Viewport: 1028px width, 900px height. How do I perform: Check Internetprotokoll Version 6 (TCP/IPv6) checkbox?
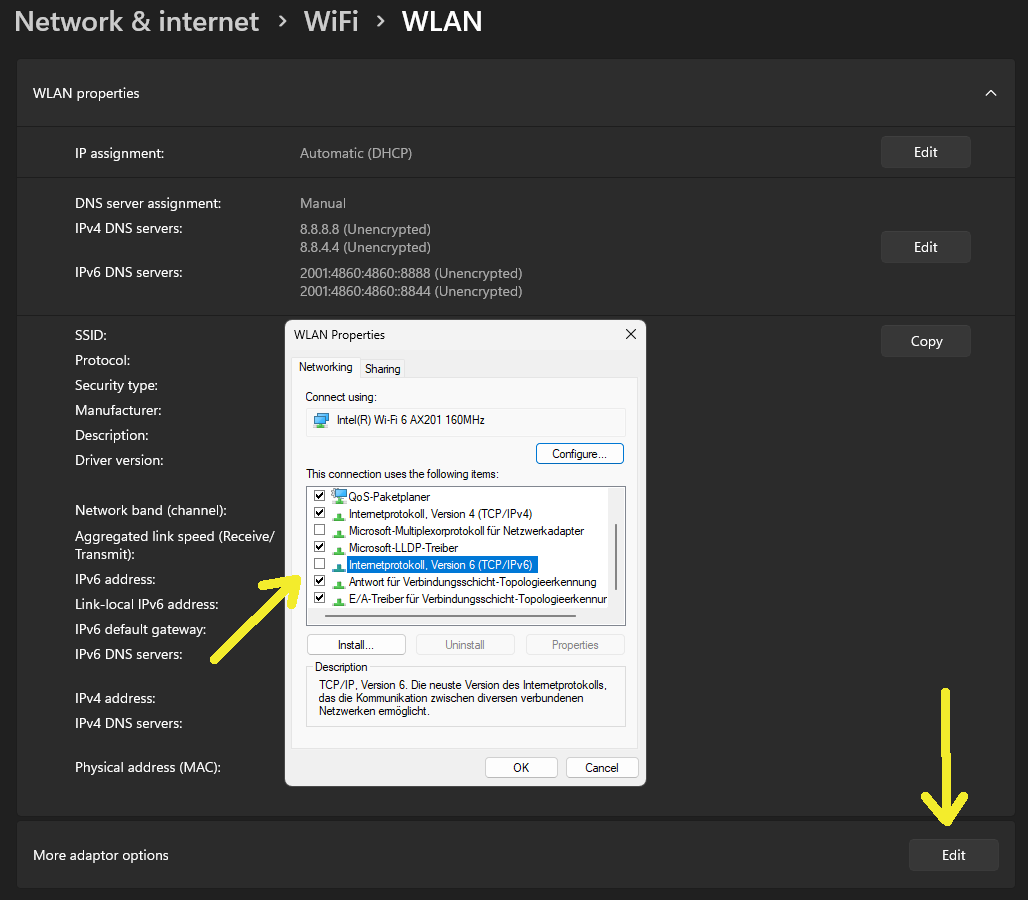pos(319,564)
